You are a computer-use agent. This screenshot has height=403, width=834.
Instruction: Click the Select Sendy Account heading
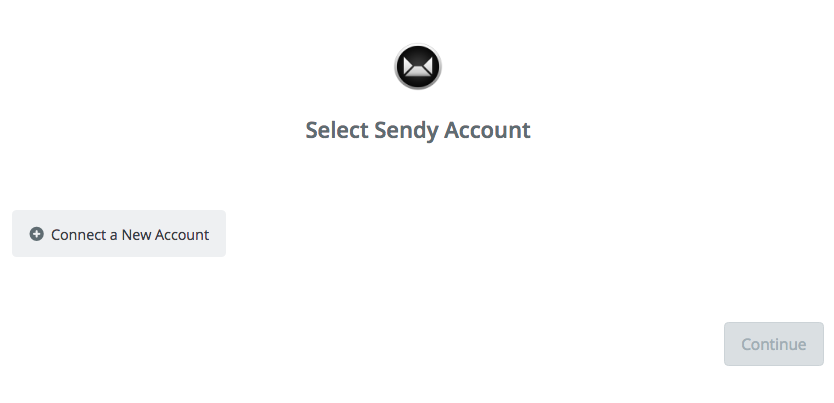tap(418, 130)
